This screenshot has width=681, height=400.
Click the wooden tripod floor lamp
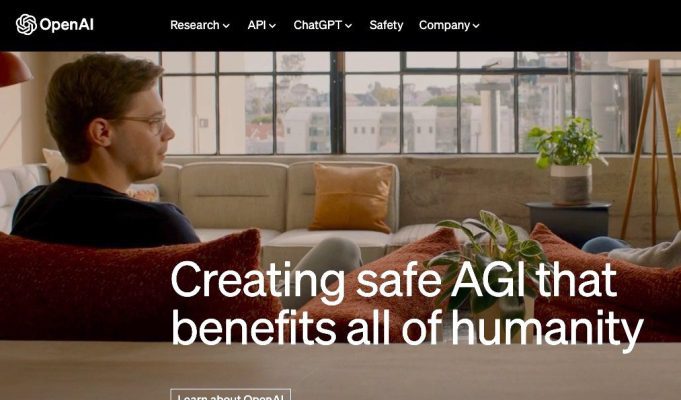(649, 148)
